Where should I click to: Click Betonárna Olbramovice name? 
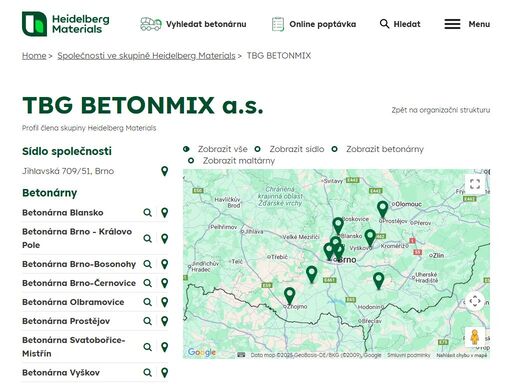coord(73,302)
